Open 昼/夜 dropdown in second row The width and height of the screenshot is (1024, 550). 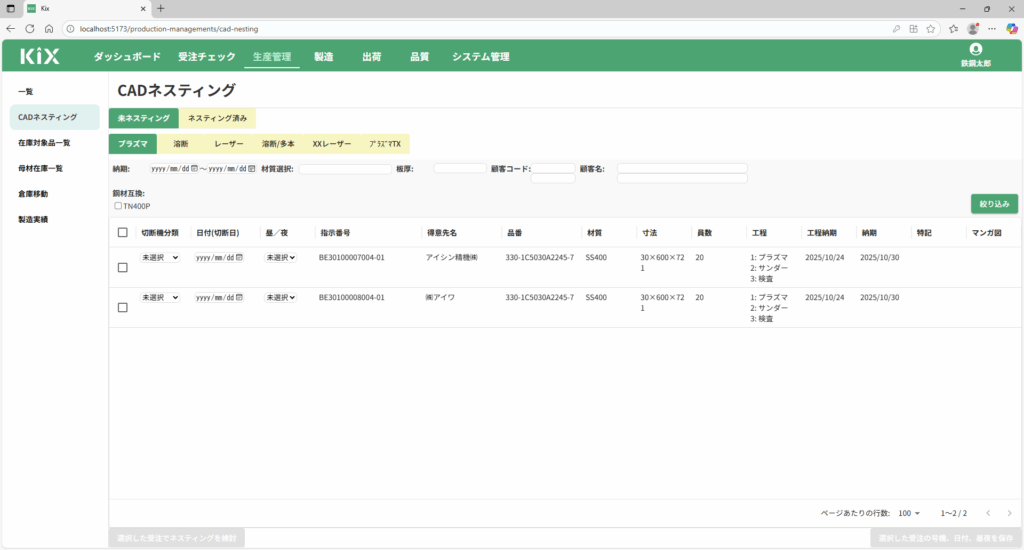(280, 298)
